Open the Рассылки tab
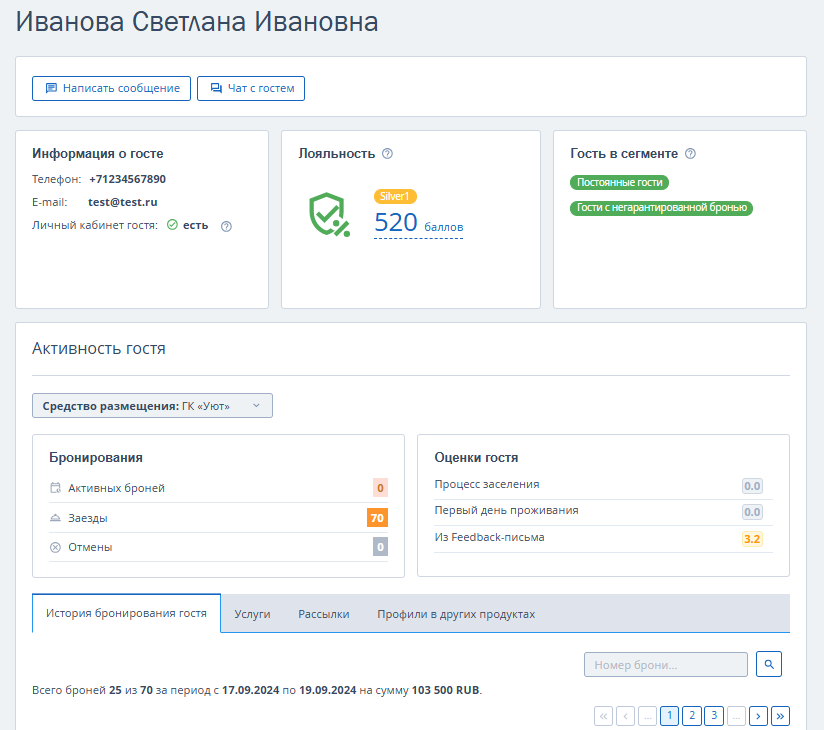 324,614
